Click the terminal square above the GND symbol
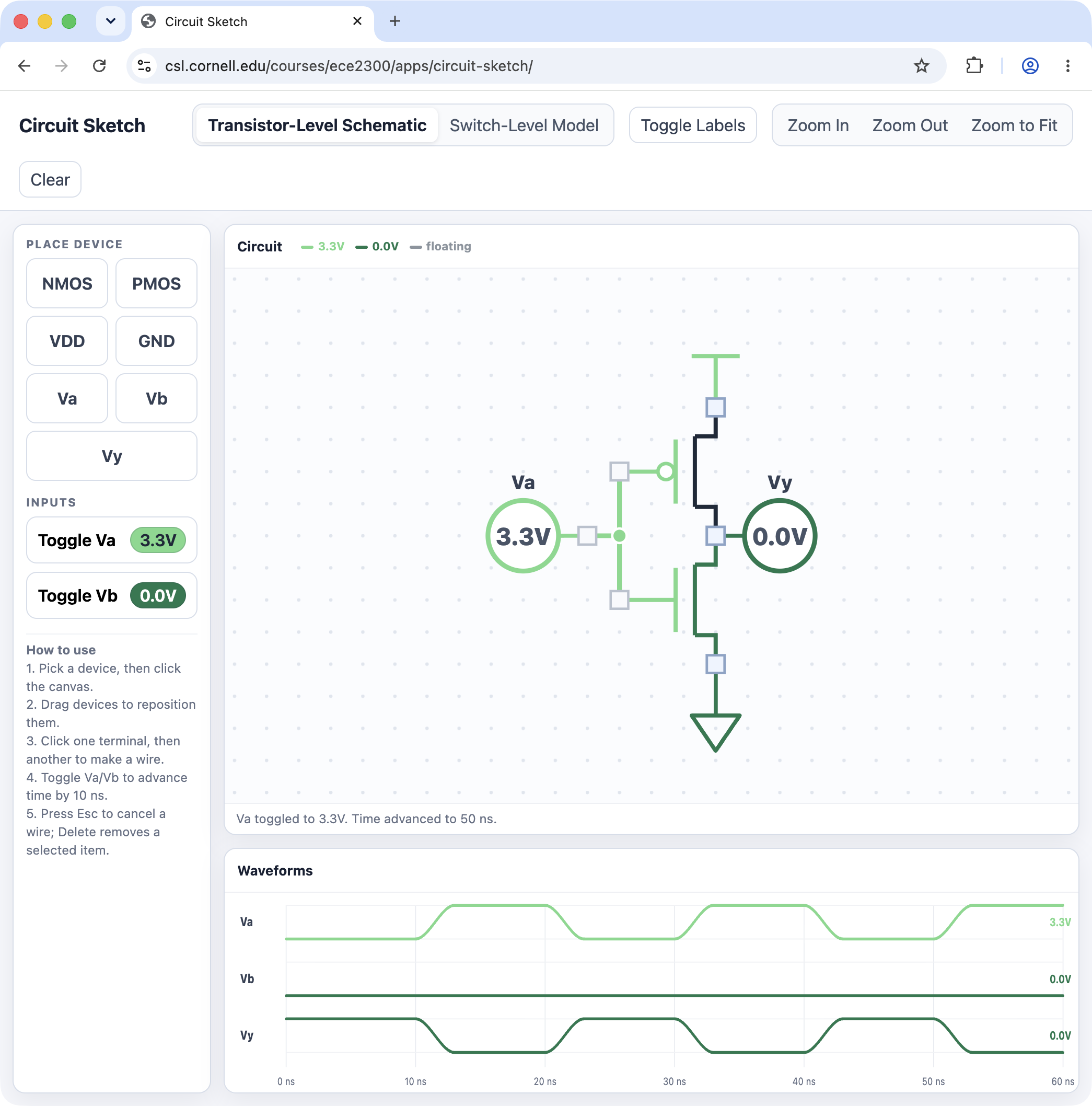The width and height of the screenshot is (1092, 1106). coord(715,664)
